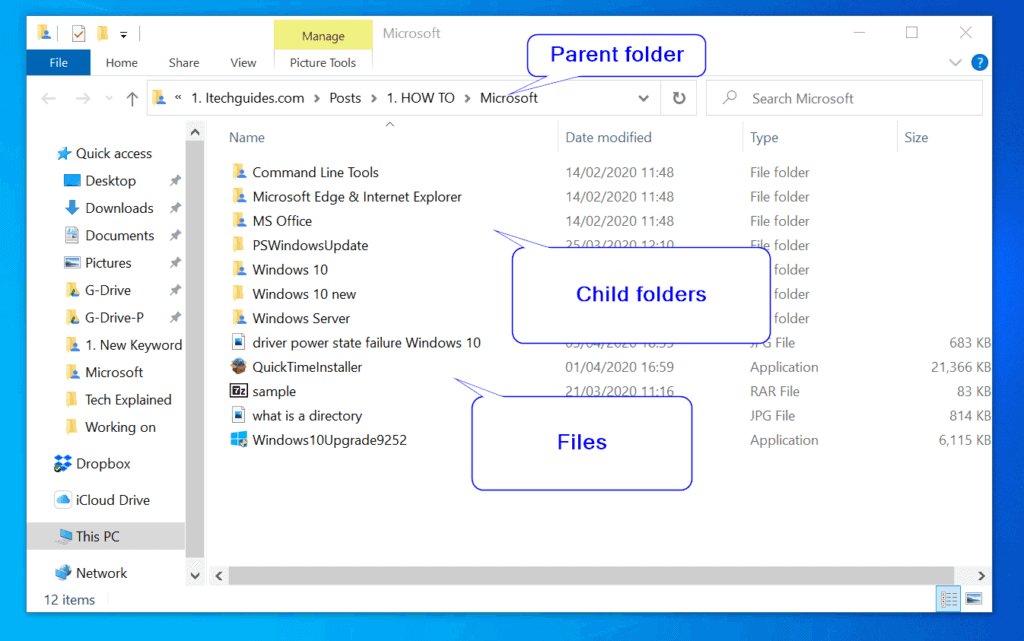Open Documents in the navigation pane

(109, 236)
